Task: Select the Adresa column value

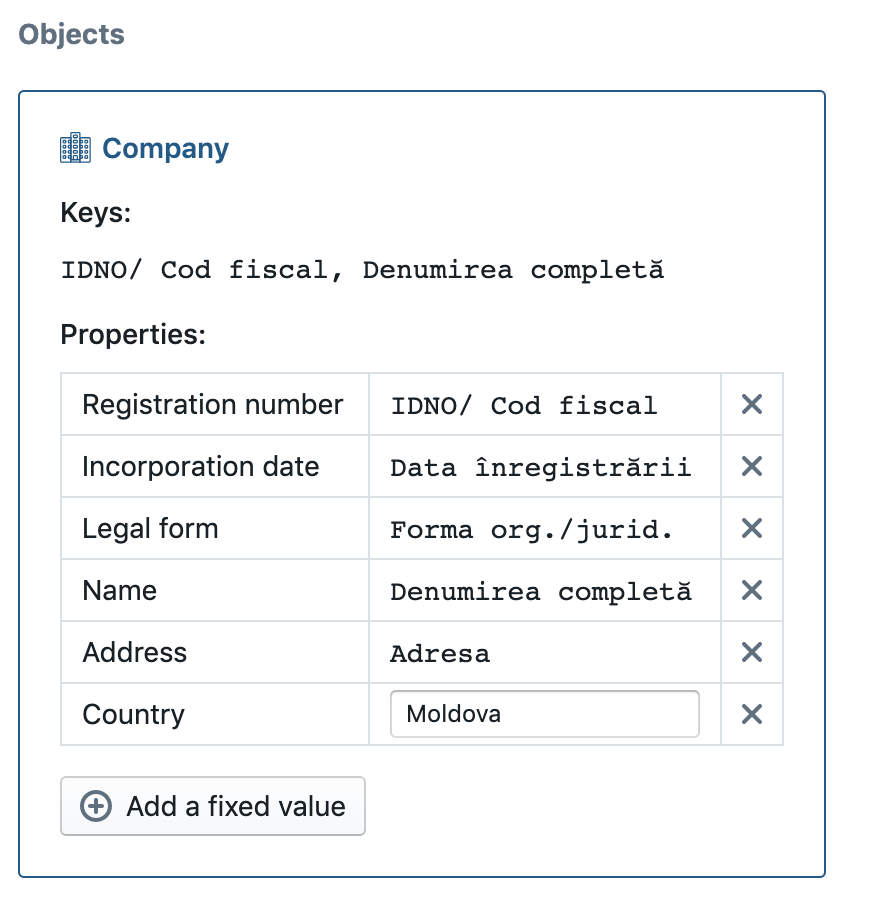Action: pyautogui.click(x=440, y=654)
